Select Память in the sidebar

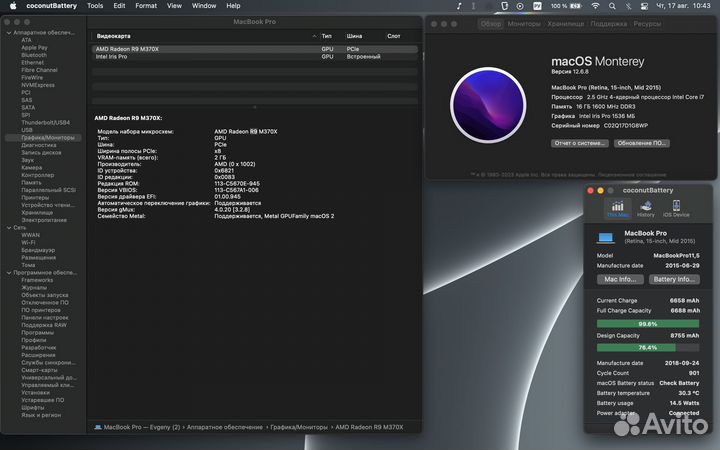31,183
